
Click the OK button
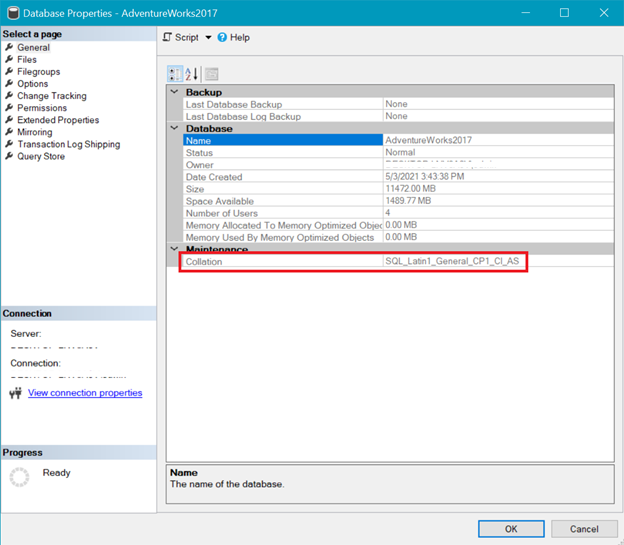[x=511, y=529]
